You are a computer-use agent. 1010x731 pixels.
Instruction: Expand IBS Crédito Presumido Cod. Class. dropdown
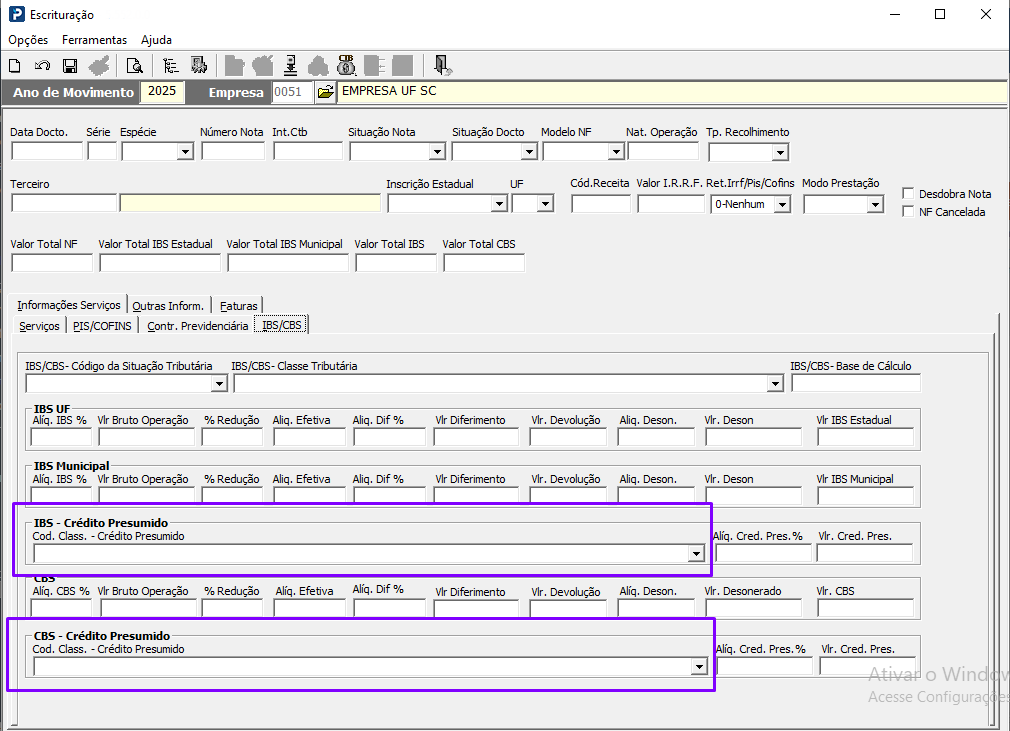(x=696, y=554)
